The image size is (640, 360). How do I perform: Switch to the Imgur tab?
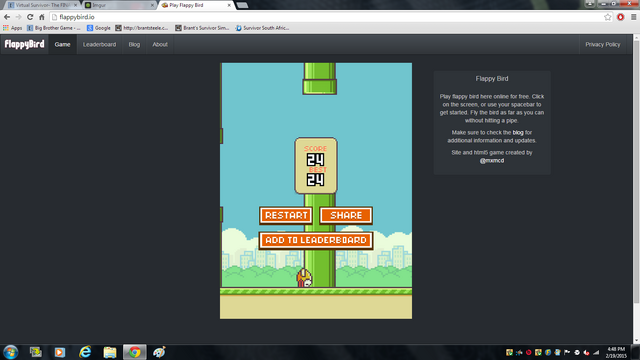[118, 5]
